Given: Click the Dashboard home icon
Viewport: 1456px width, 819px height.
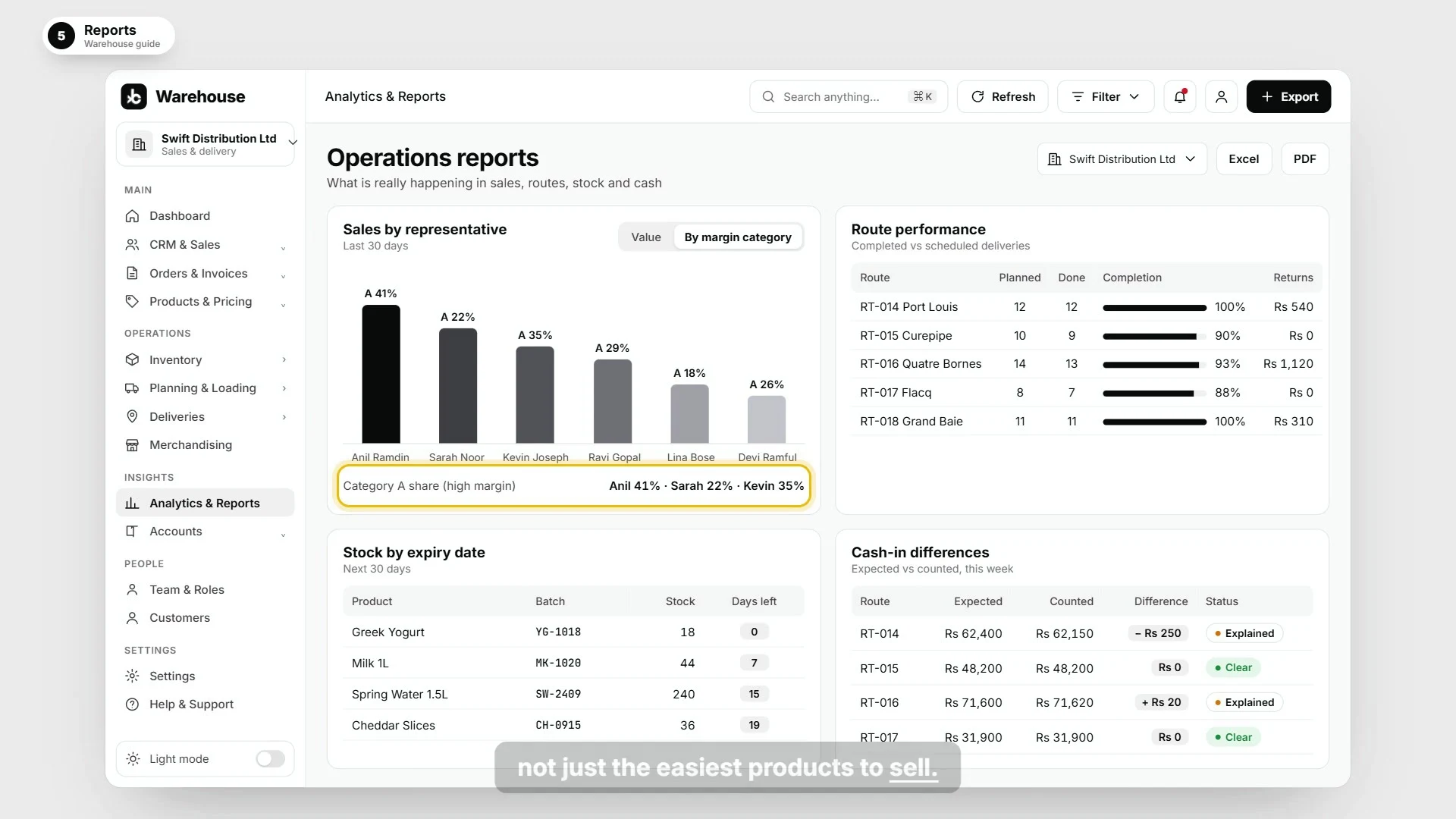Looking at the screenshot, I should (132, 215).
